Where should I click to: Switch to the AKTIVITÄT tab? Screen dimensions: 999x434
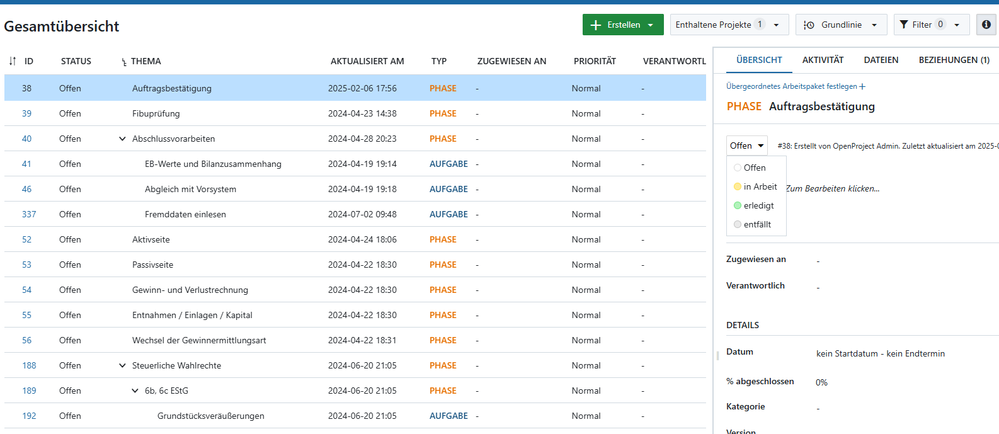tap(823, 60)
